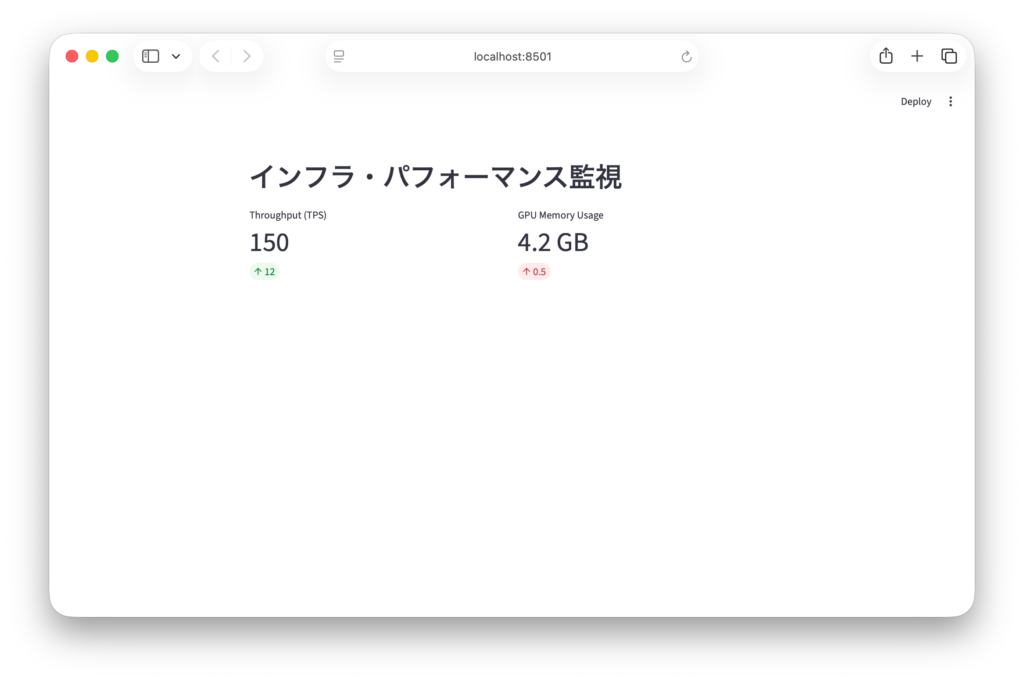1024x682 pixels.
Task: Click the localhost:8501 address field
Action: pyautogui.click(x=512, y=57)
